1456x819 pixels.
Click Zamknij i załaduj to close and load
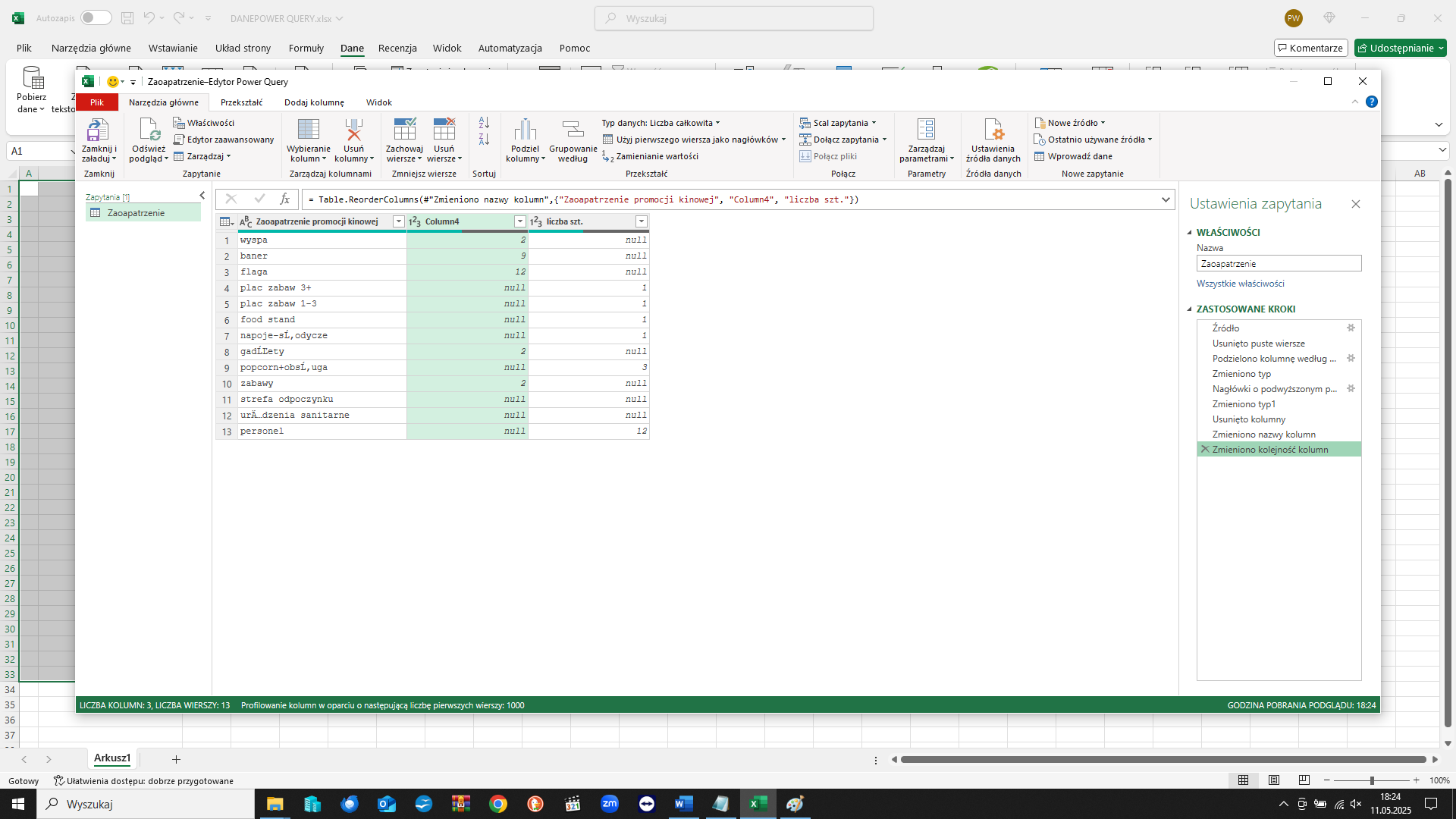98,141
